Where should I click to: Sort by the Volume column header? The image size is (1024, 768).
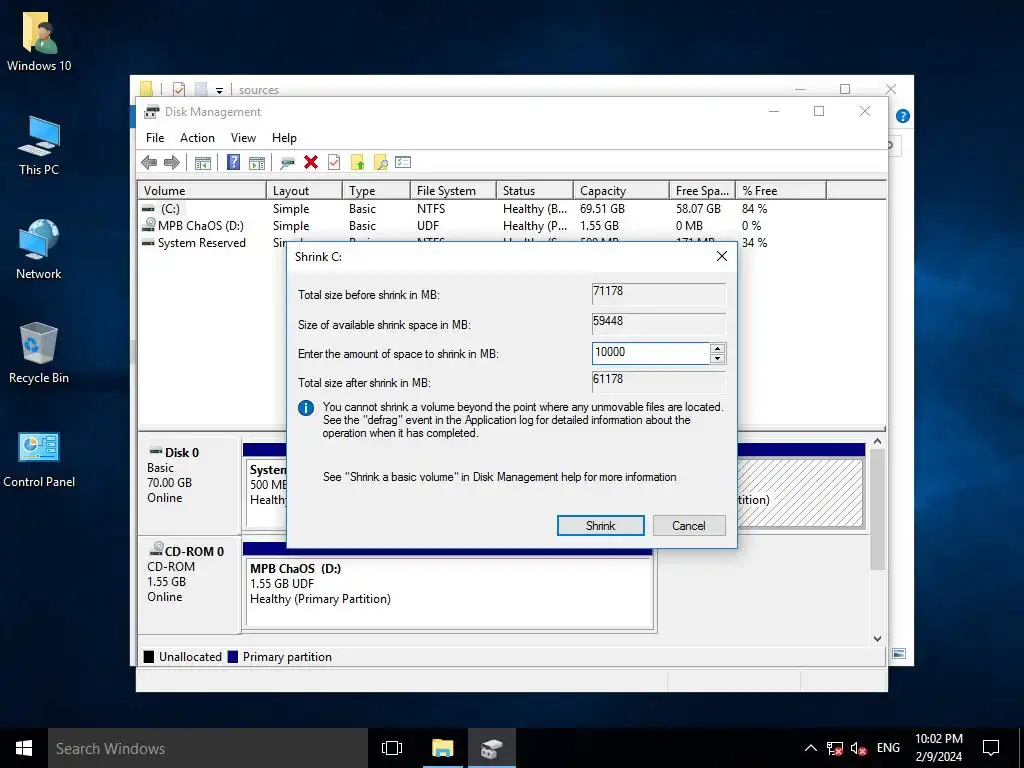(202, 191)
